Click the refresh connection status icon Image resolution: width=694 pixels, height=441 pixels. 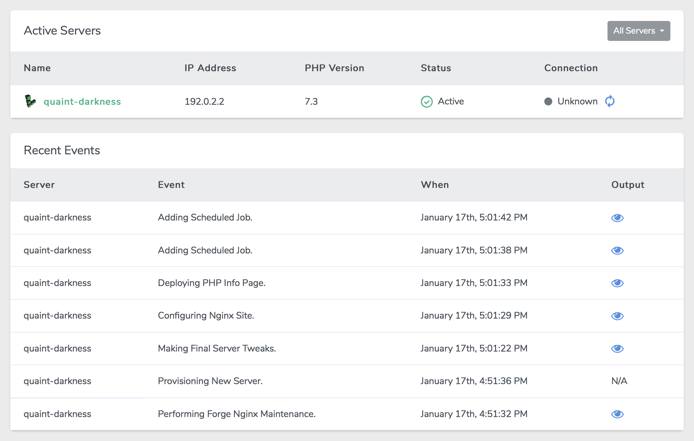coord(610,101)
